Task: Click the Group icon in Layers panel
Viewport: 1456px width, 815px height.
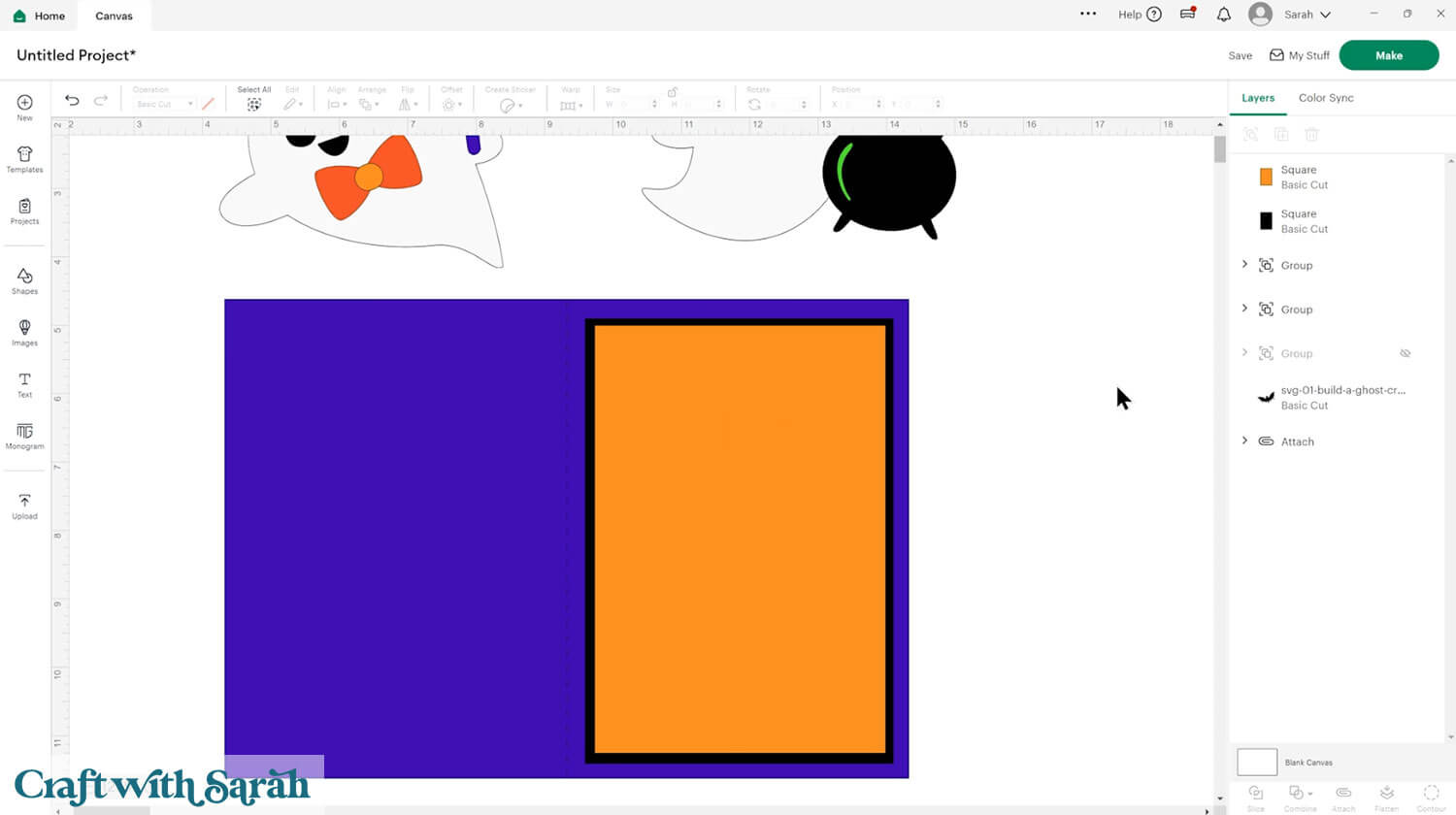Action: (1251, 135)
